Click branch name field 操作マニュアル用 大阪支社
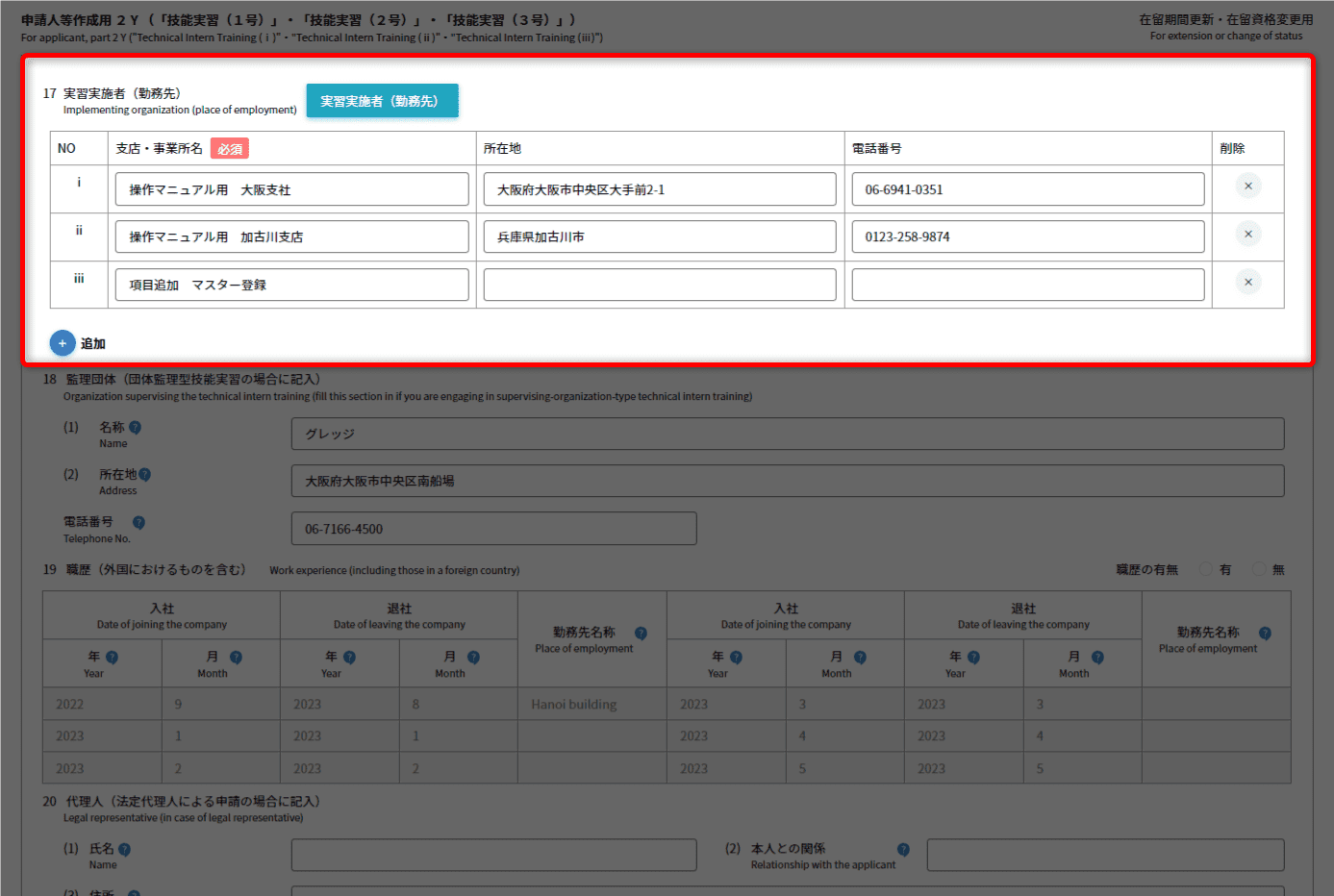Screen dimensions: 1334x896 pos(291,189)
